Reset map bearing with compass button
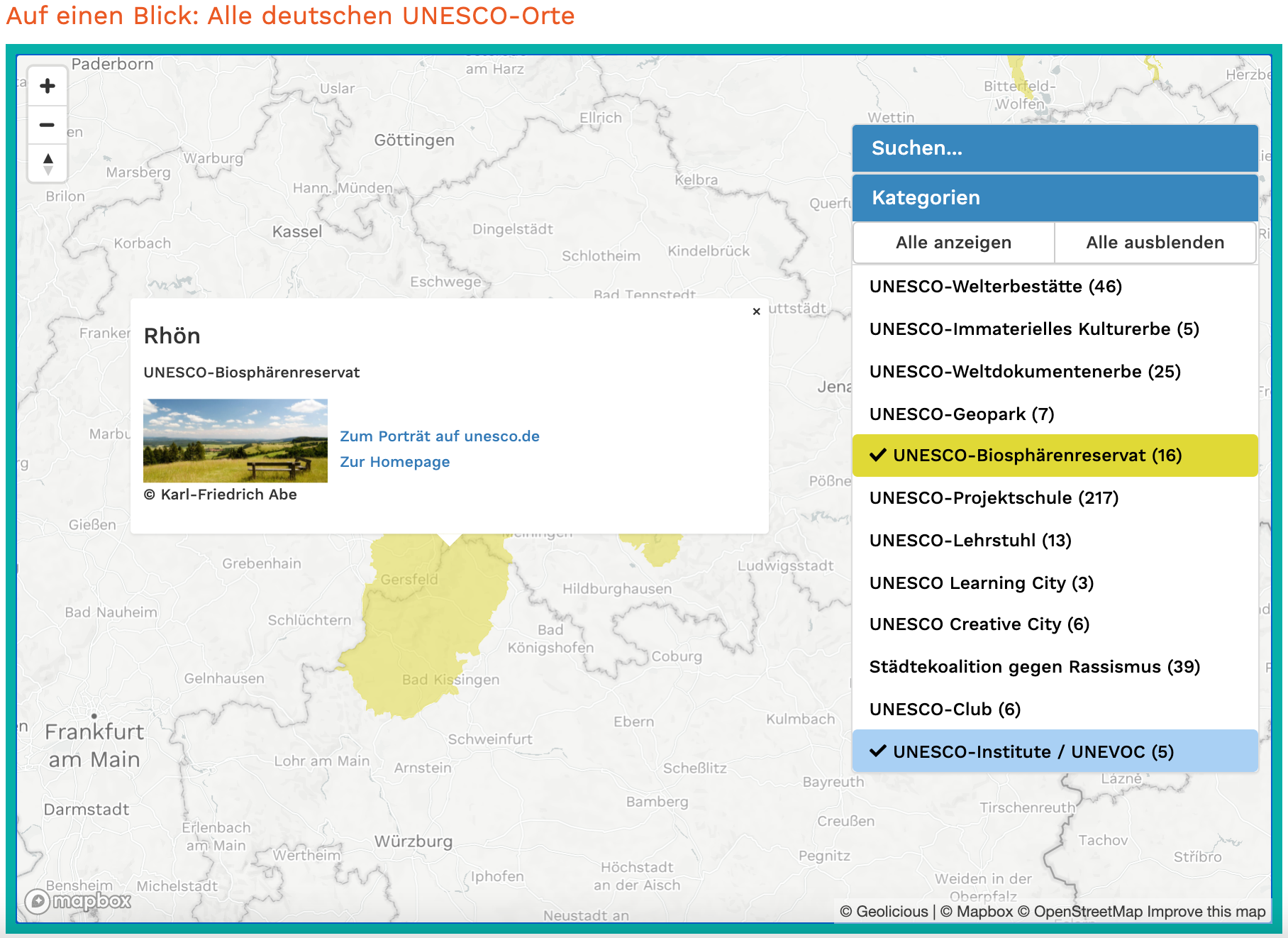Image resolution: width=1288 pixels, height=938 pixels. pyautogui.click(x=48, y=163)
